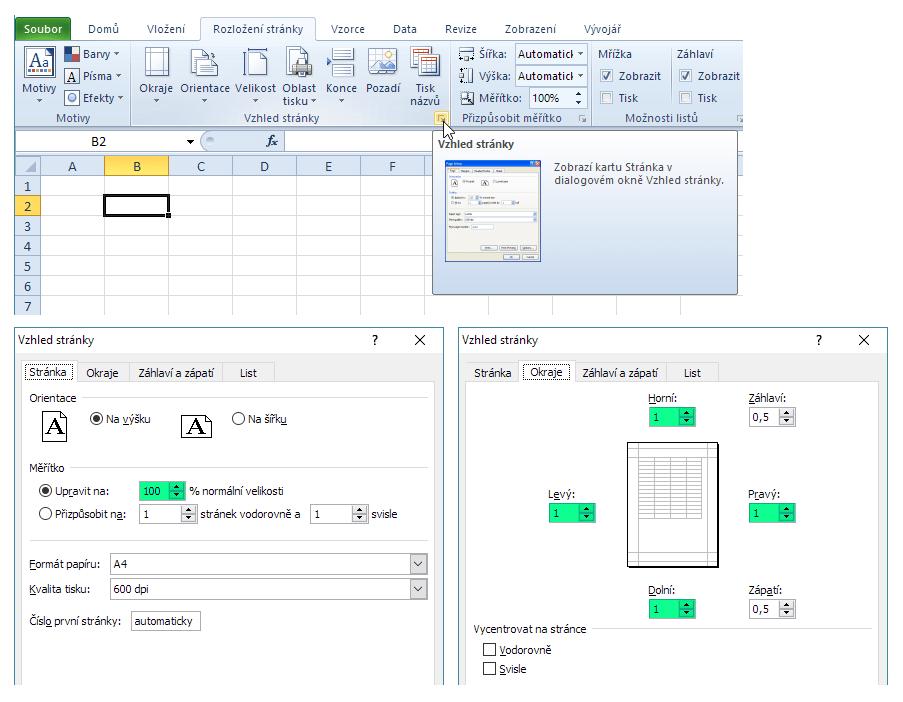This screenshot has width=903, height=702.
Task: Select the Na šířku radio button
Action: click(238, 419)
